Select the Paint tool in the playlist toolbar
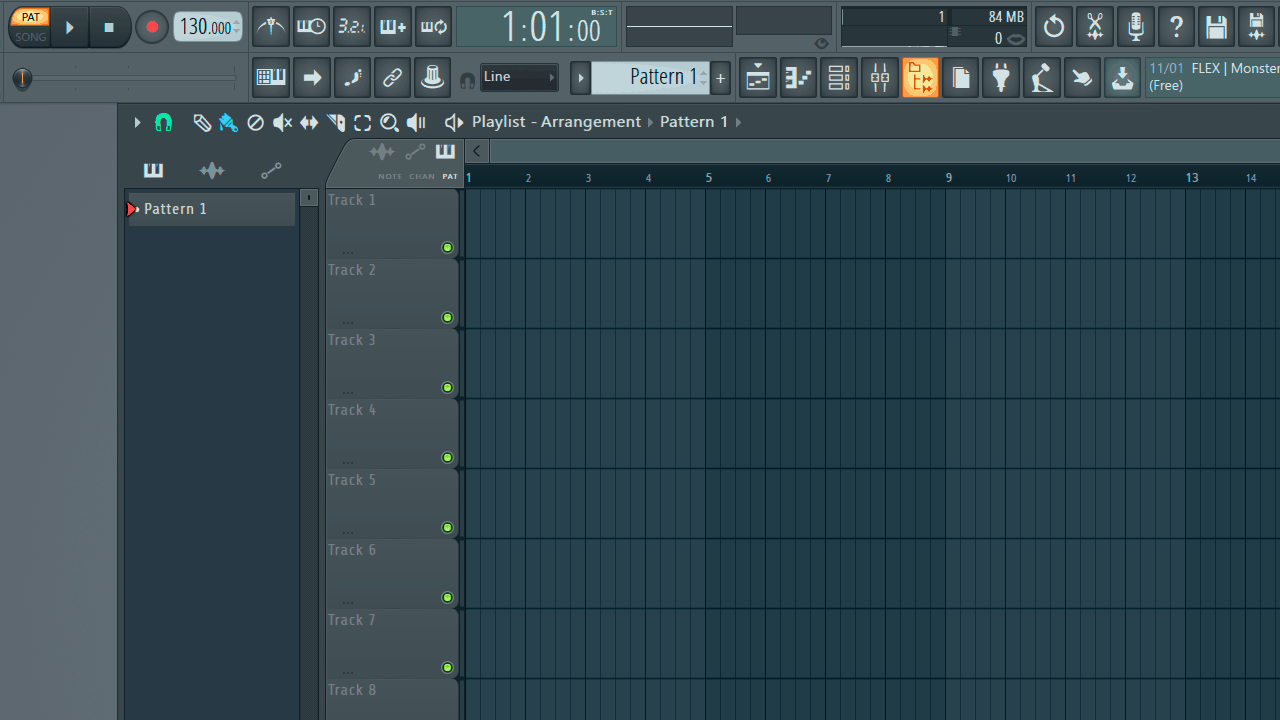The width and height of the screenshot is (1280, 720). [227, 122]
